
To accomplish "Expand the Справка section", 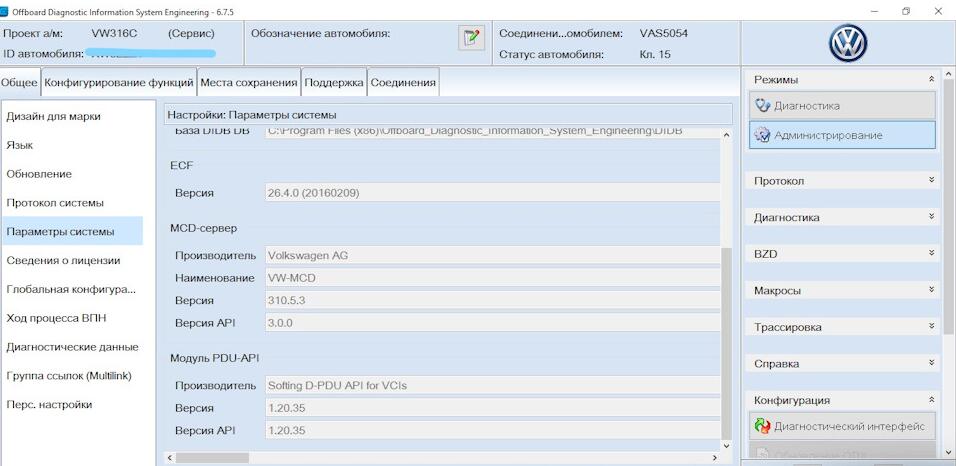I will tap(932, 363).
